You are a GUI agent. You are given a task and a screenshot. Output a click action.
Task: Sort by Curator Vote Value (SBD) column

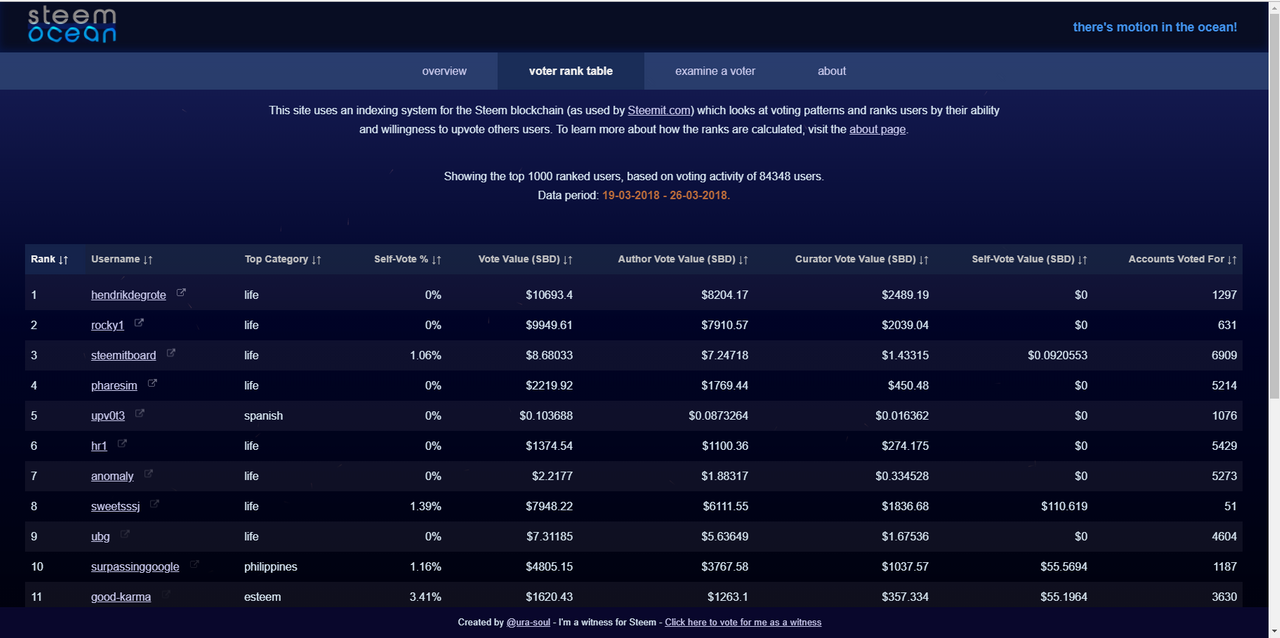click(x=862, y=259)
